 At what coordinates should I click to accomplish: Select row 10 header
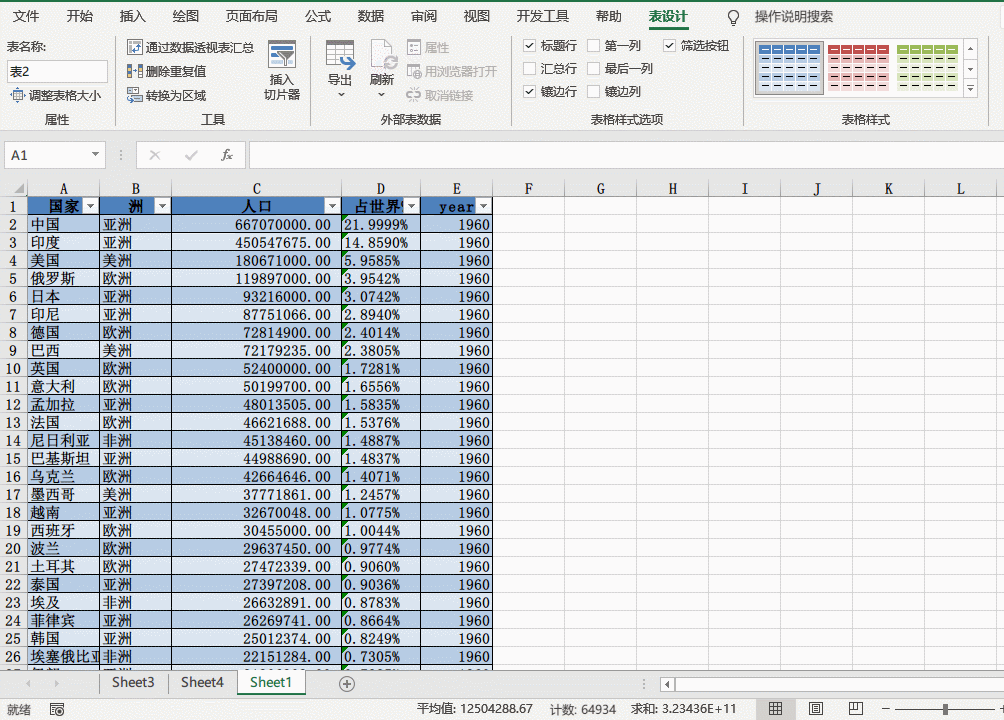coord(13,369)
